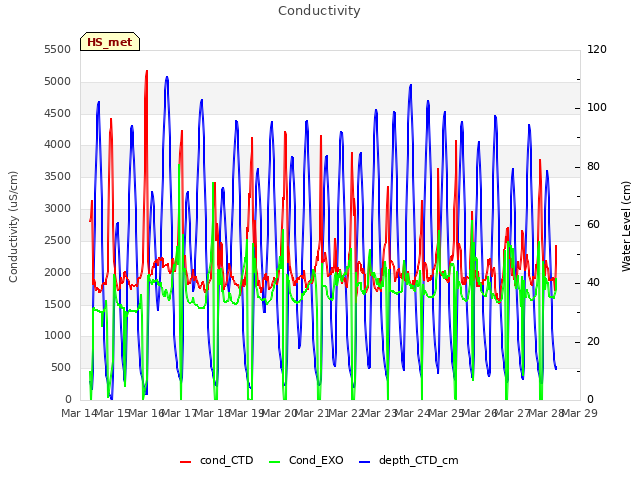Screen dimensions: 640x480
Task: Click the Mar 14 date label
Action: (x=79, y=413)
